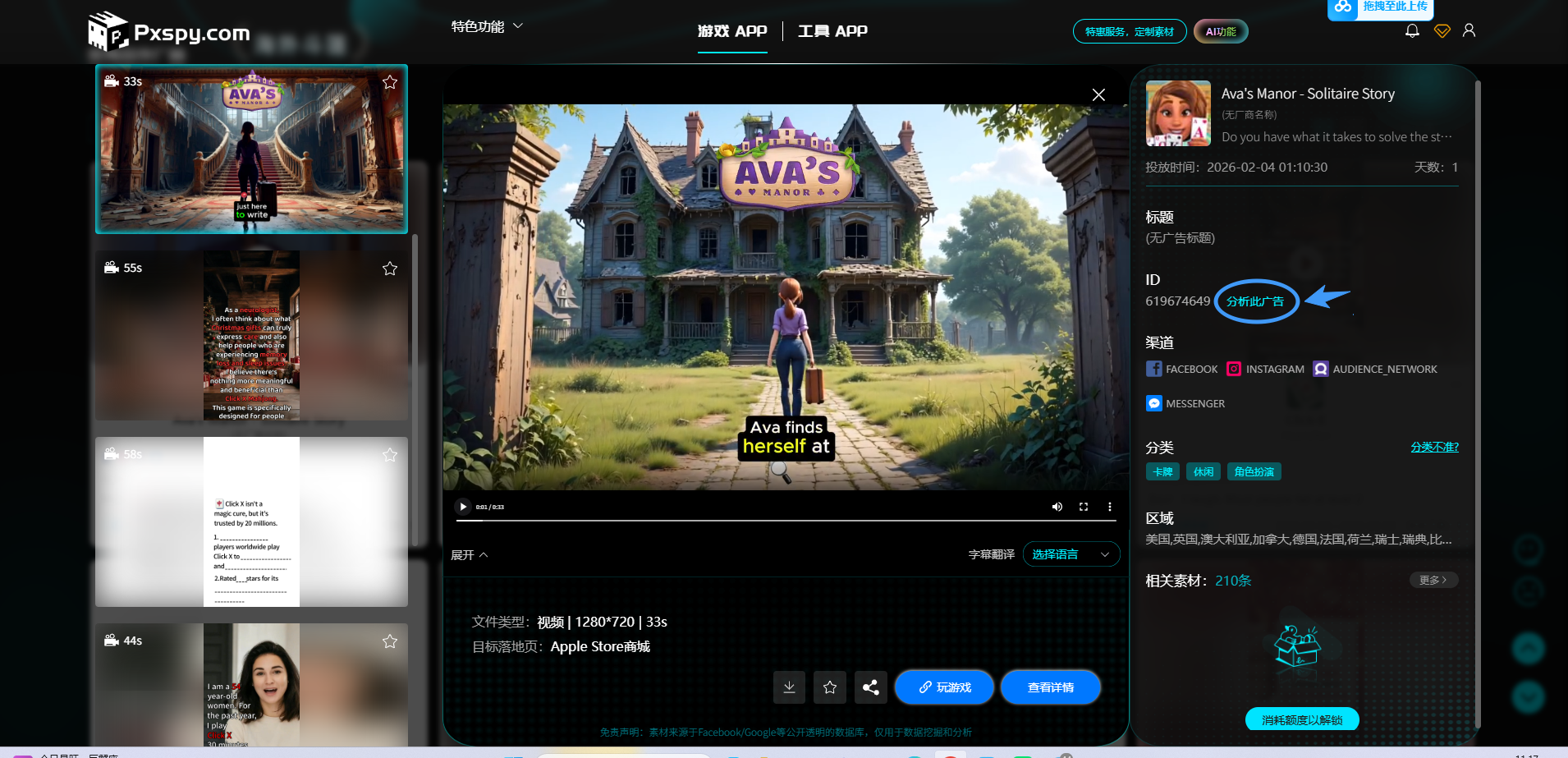Viewport: 1568px width, 758px height.
Task: Click the camera icon on 33s video
Action: [112, 81]
